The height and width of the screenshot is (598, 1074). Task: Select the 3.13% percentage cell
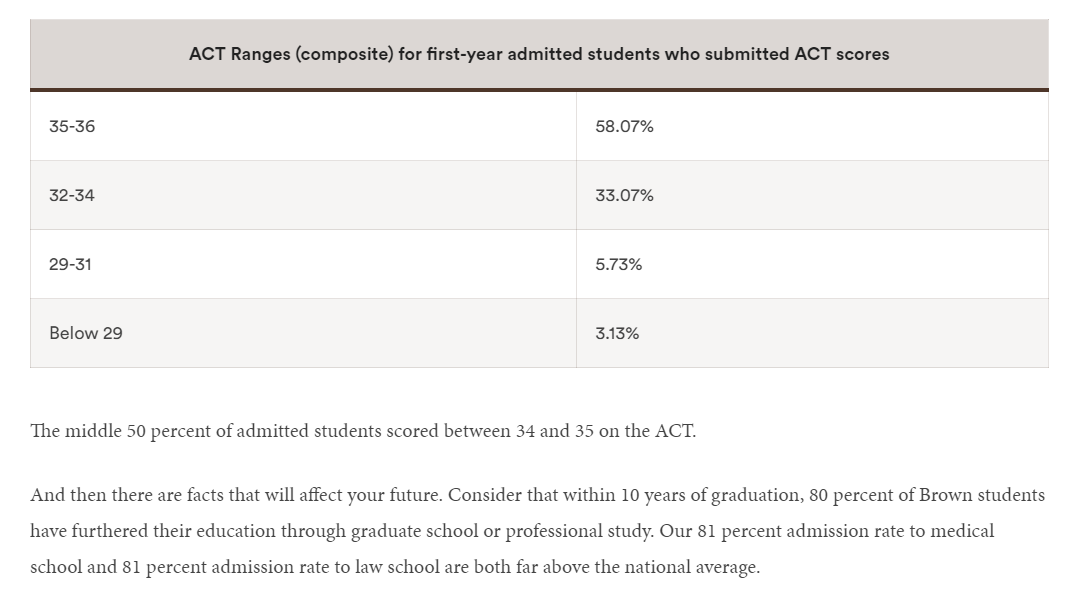point(617,334)
